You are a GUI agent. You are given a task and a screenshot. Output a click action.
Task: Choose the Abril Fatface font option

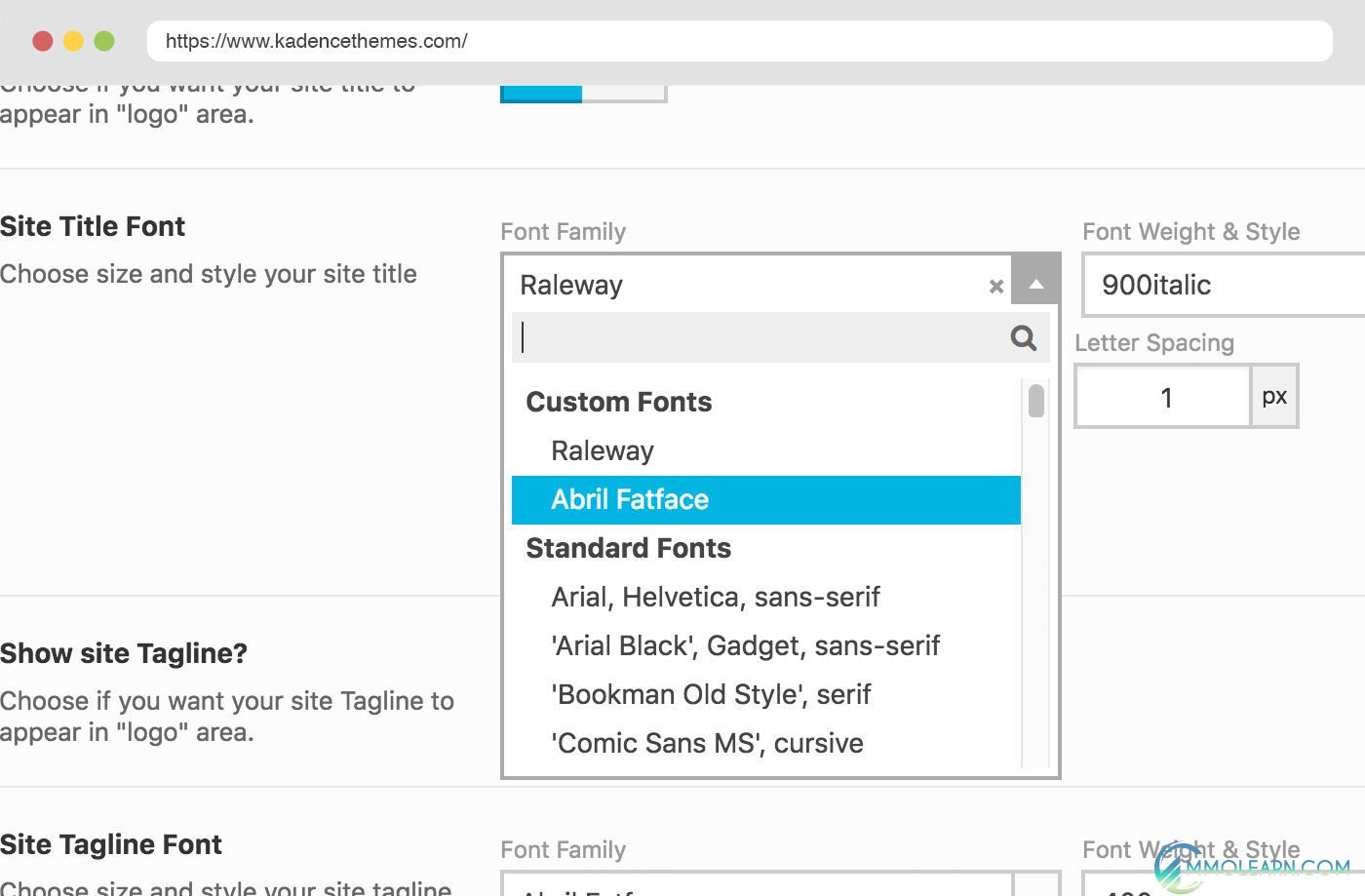pyautogui.click(x=766, y=499)
